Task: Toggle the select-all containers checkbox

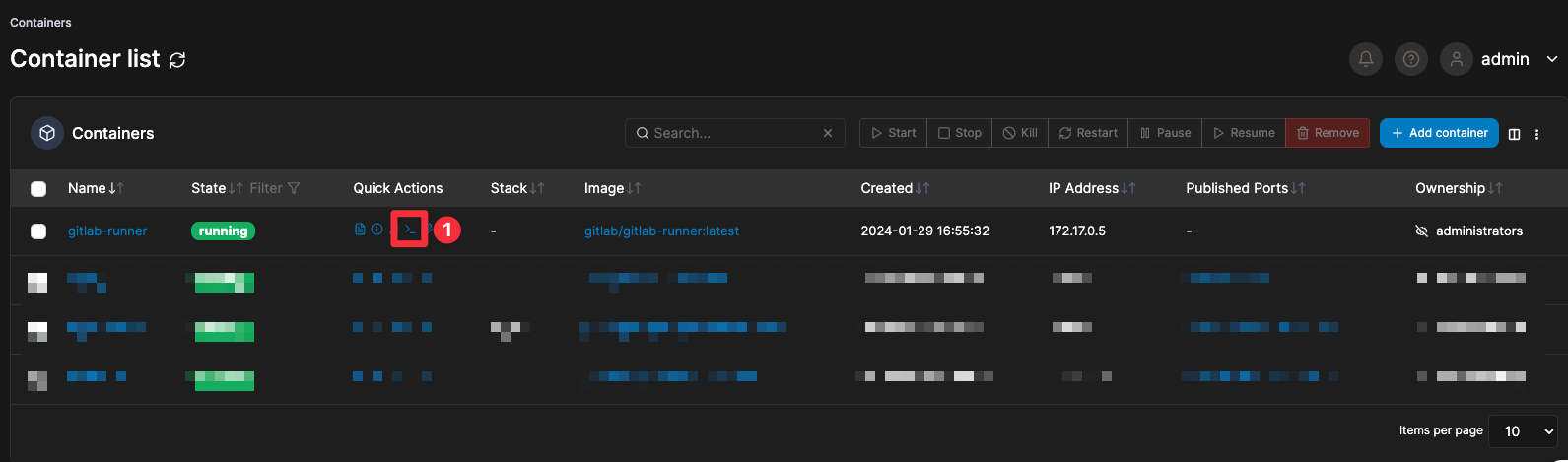Action: tap(38, 189)
